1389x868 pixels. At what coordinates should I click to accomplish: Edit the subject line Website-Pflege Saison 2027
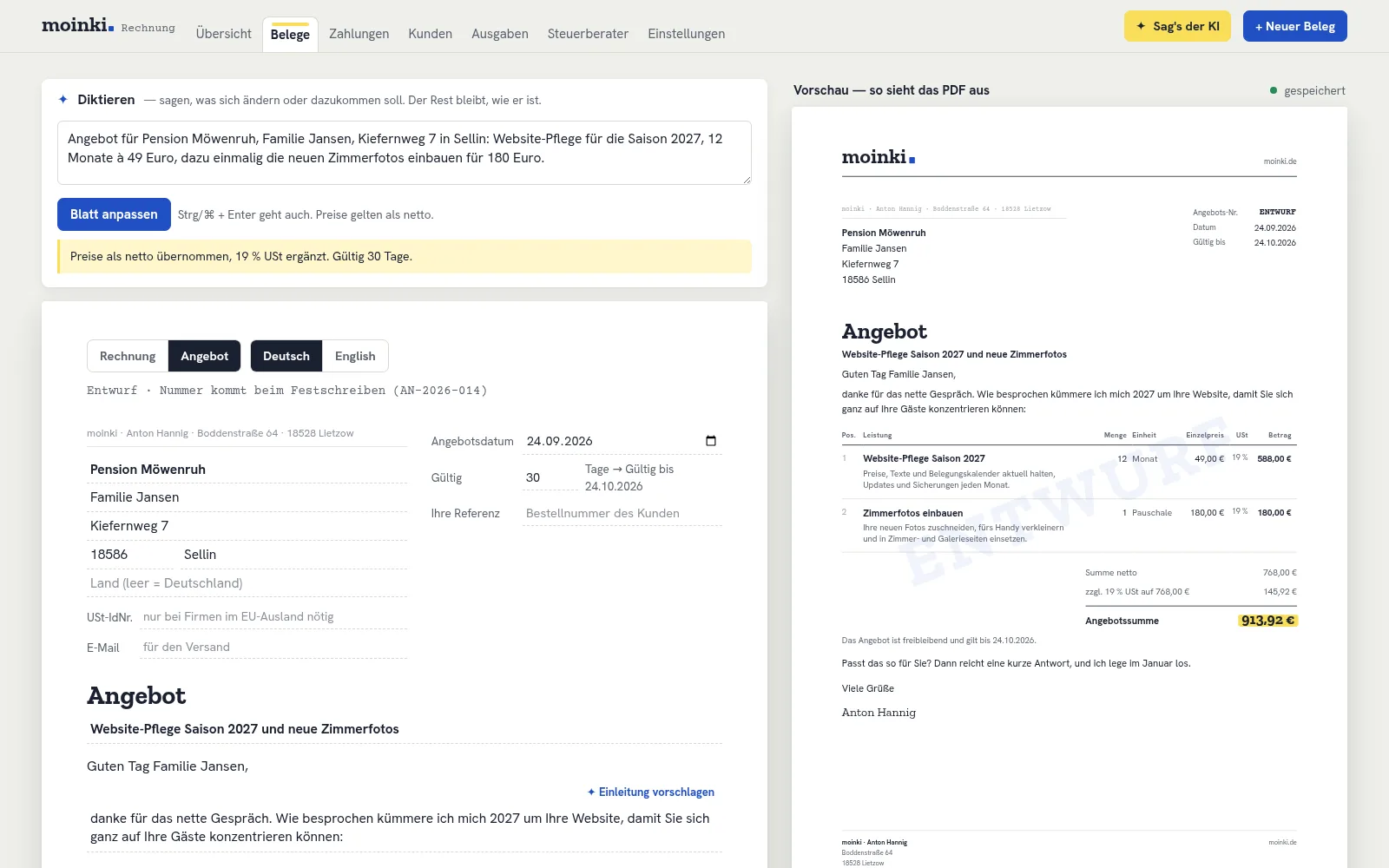(x=405, y=729)
